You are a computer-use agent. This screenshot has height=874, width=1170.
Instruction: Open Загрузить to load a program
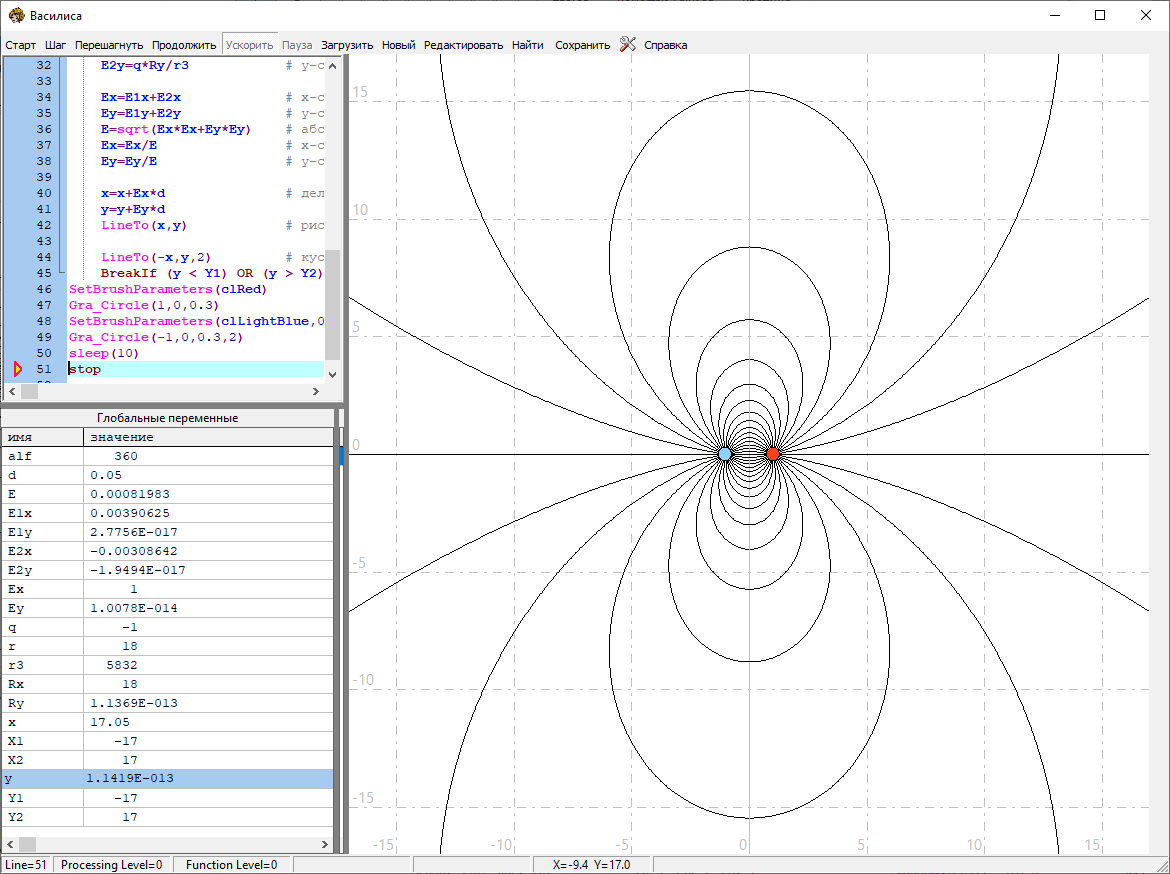[347, 45]
